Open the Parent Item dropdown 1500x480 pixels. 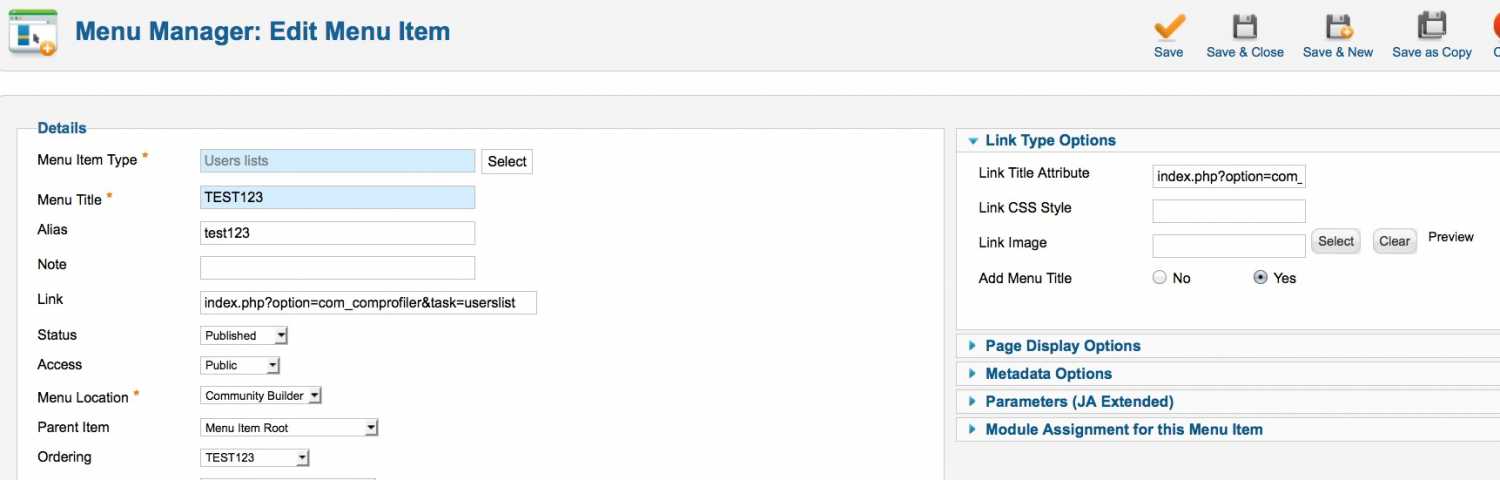[289, 428]
